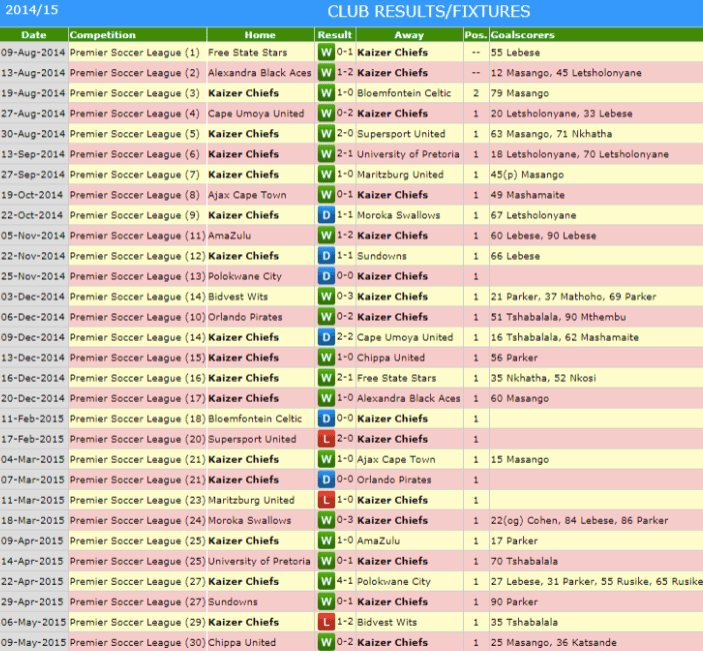The image size is (703, 651).
Task: Click W icon for 13-Aug-2014 Alexandra Black Aces match
Action: (x=326, y=73)
